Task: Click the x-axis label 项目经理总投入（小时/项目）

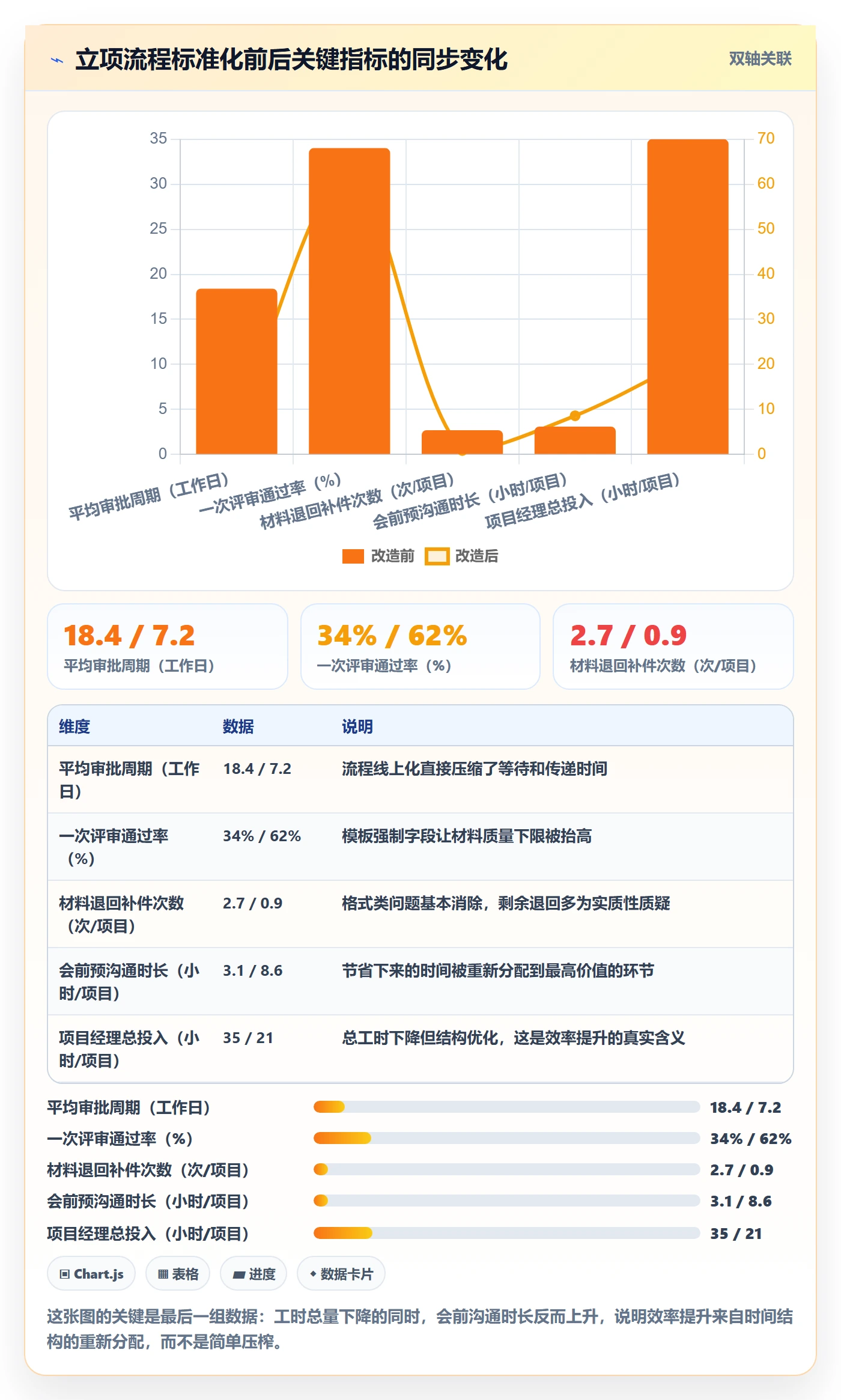Action: [x=582, y=501]
